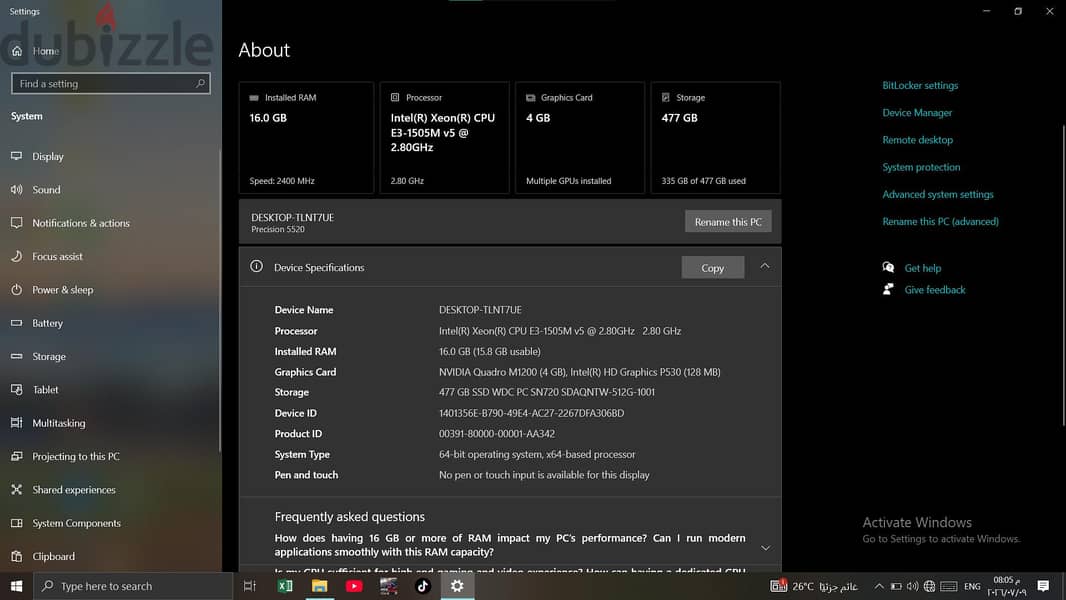Screen dimensions: 1066x600
Task: Expand the RAM performance FAQ question
Action: tap(766, 548)
